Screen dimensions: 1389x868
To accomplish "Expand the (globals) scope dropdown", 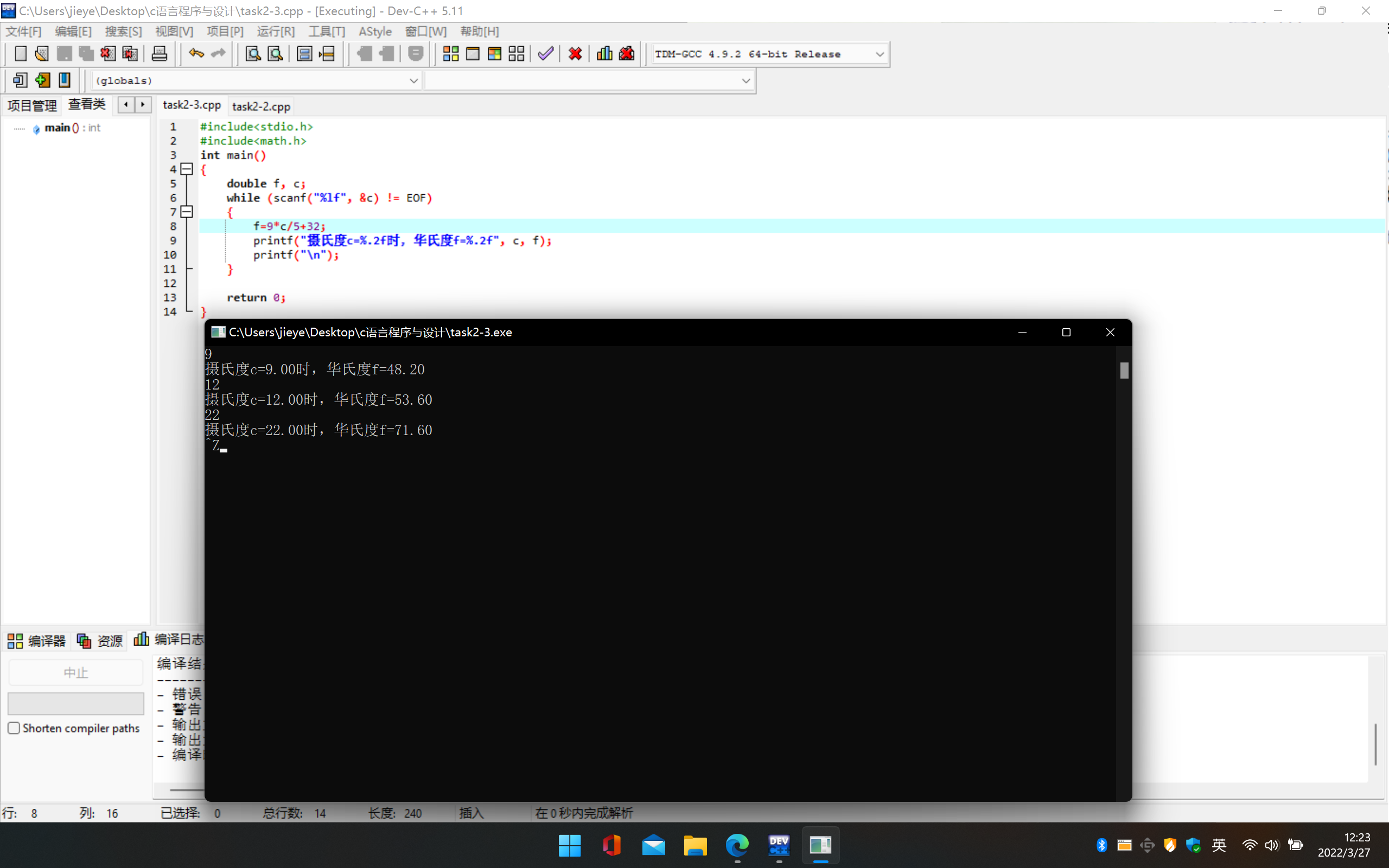I will point(413,81).
